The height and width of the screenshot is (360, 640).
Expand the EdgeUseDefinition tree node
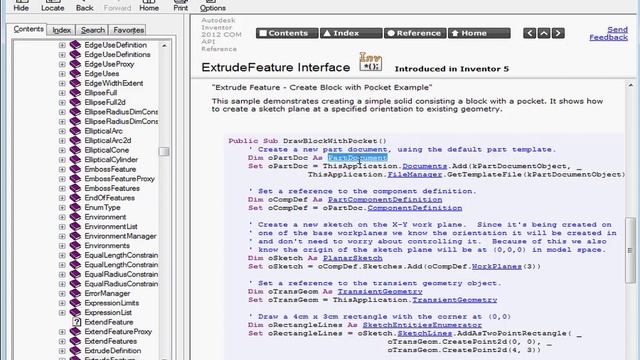62,45
